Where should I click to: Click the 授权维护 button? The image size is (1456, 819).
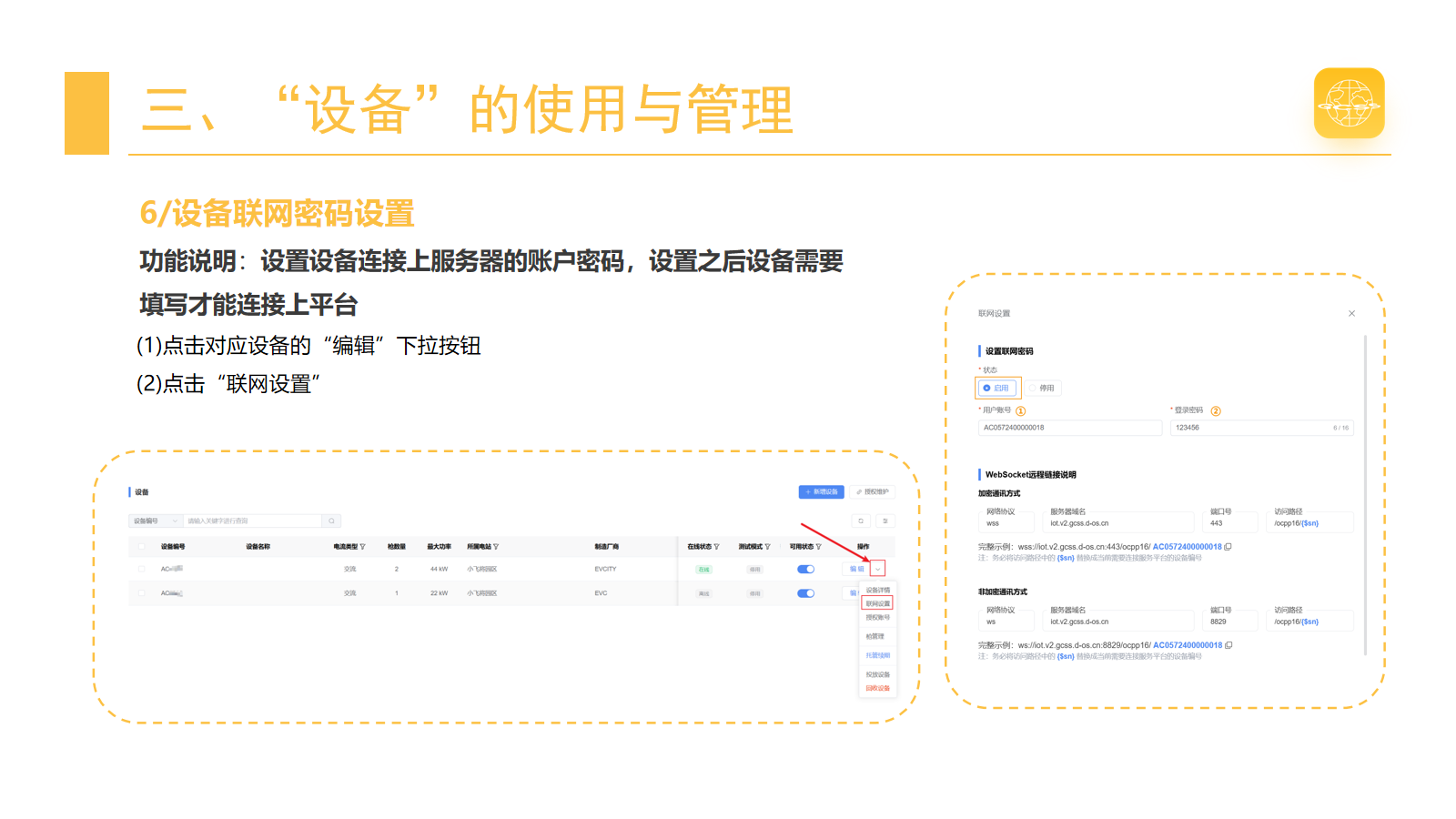tap(872, 492)
